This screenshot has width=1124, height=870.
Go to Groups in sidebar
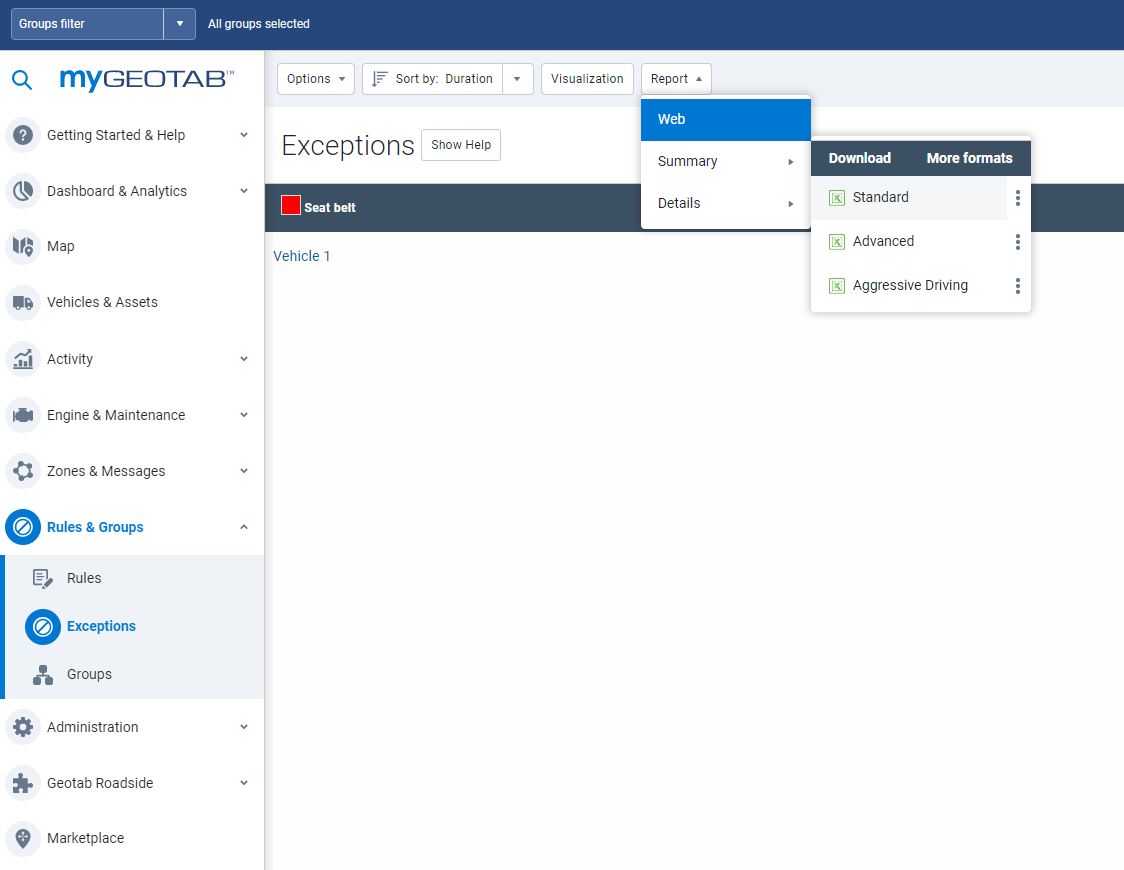[89, 674]
